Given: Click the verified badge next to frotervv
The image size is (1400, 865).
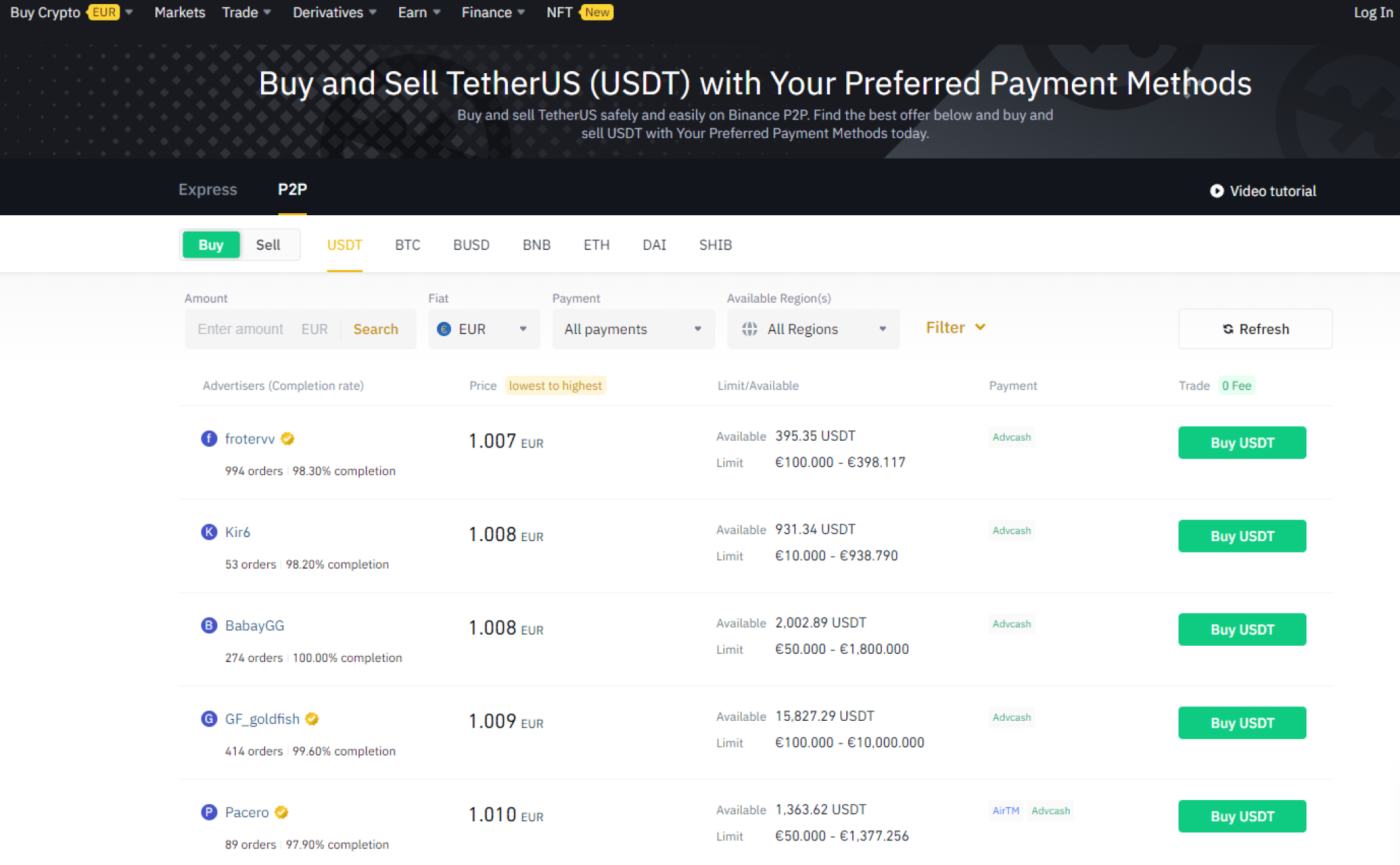Looking at the screenshot, I should tap(287, 438).
